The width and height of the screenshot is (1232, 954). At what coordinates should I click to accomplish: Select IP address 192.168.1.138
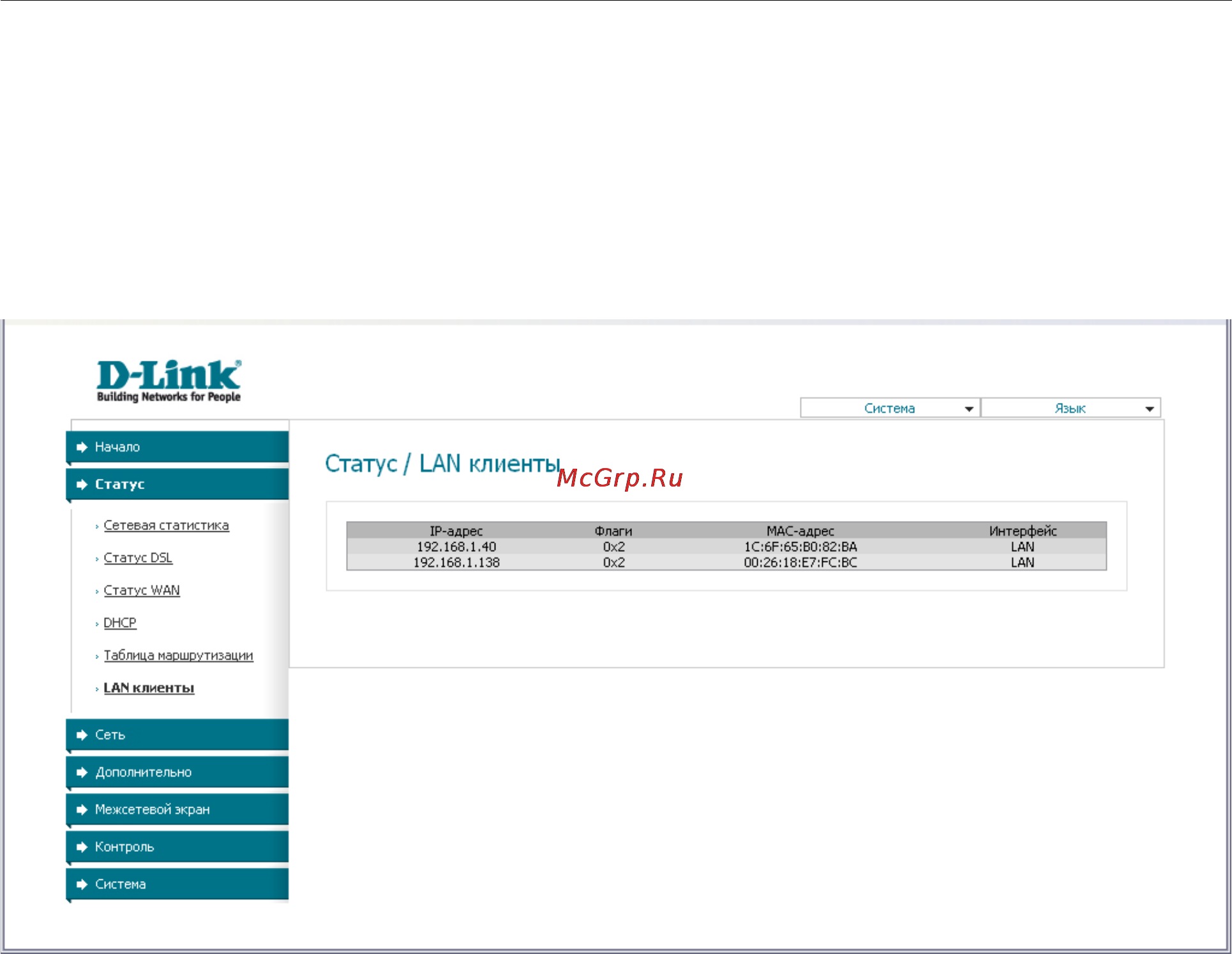click(x=456, y=563)
